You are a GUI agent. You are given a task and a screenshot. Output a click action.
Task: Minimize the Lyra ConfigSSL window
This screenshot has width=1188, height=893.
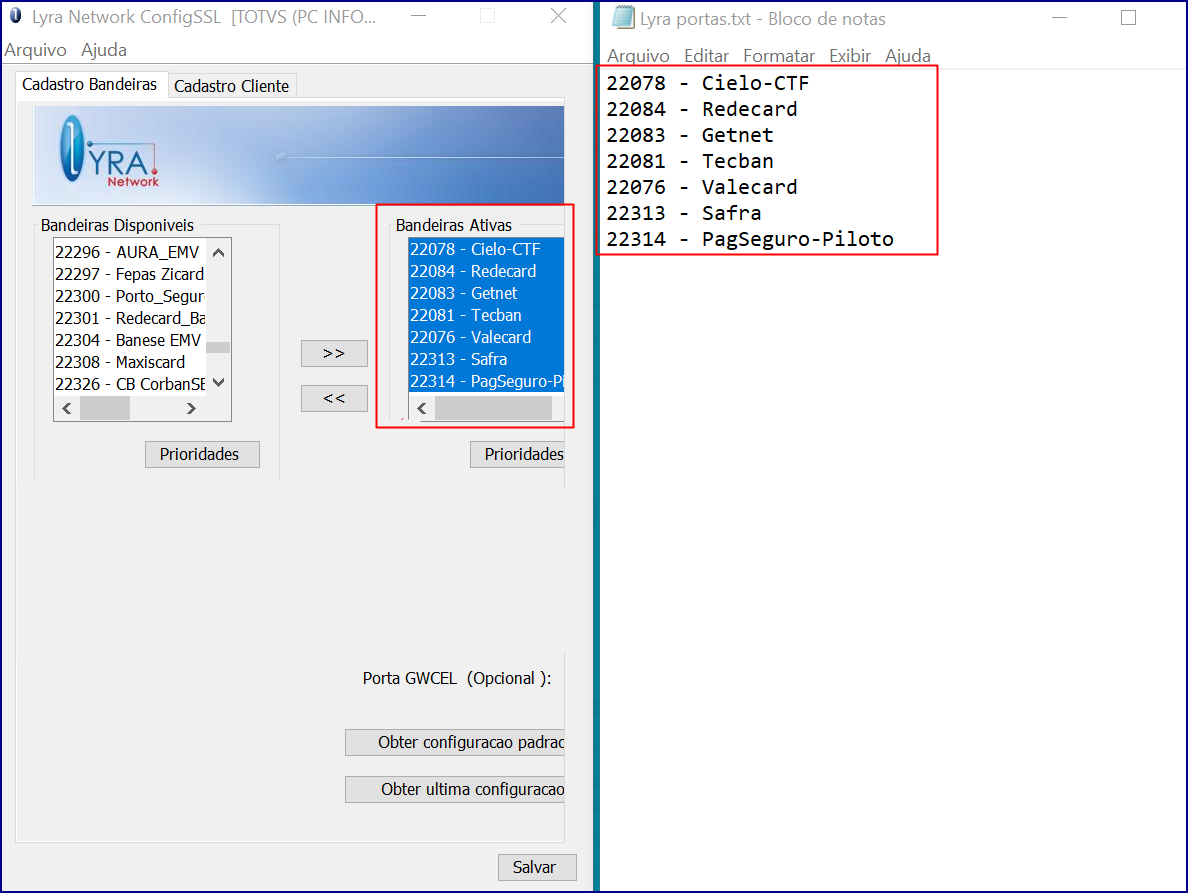click(x=418, y=16)
